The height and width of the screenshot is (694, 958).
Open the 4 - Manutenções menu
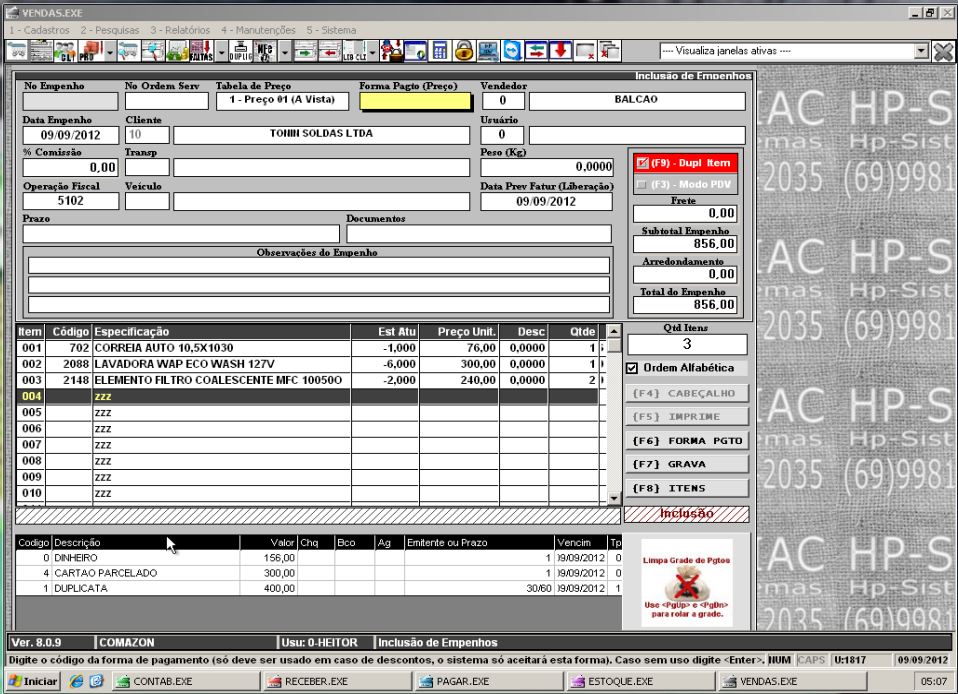pyautogui.click(x=258, y=30)
